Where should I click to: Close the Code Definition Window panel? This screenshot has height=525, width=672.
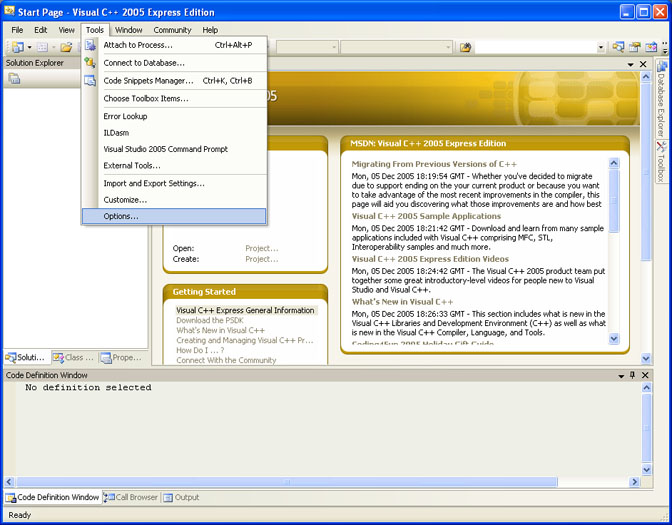pyautogui.click(x=645, y=375)
